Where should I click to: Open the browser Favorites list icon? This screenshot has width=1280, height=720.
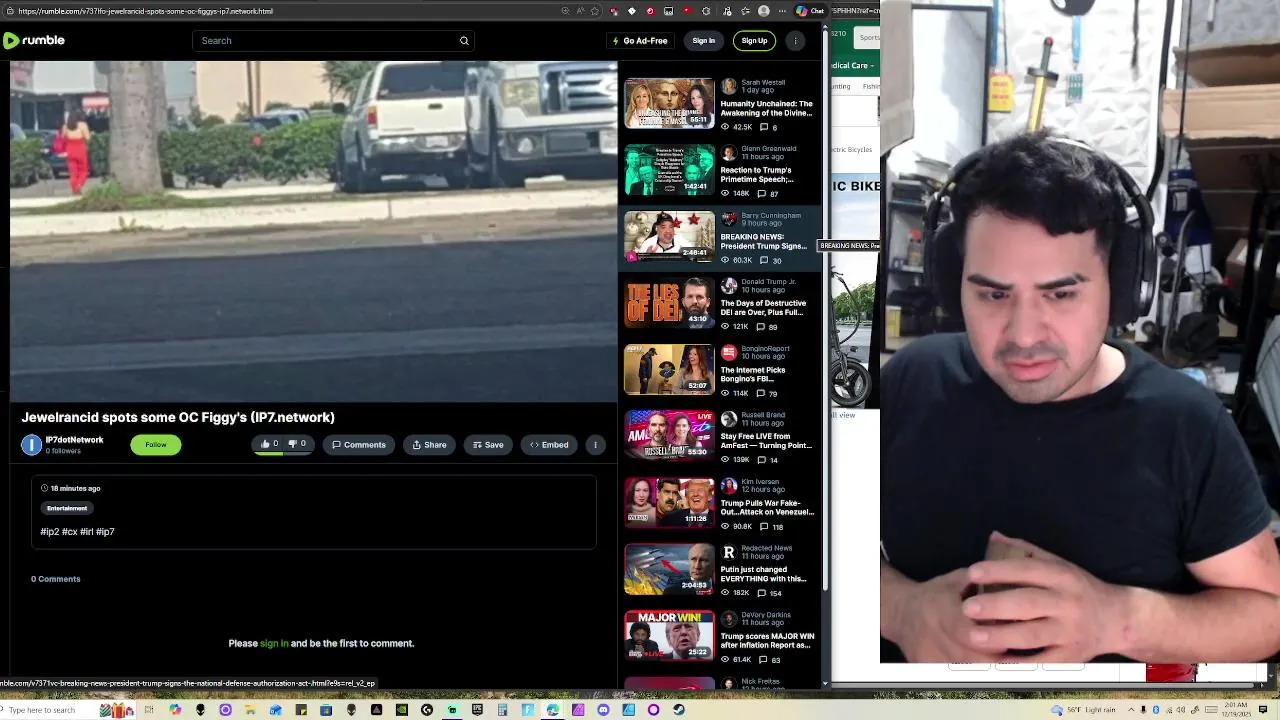(745, 11)
